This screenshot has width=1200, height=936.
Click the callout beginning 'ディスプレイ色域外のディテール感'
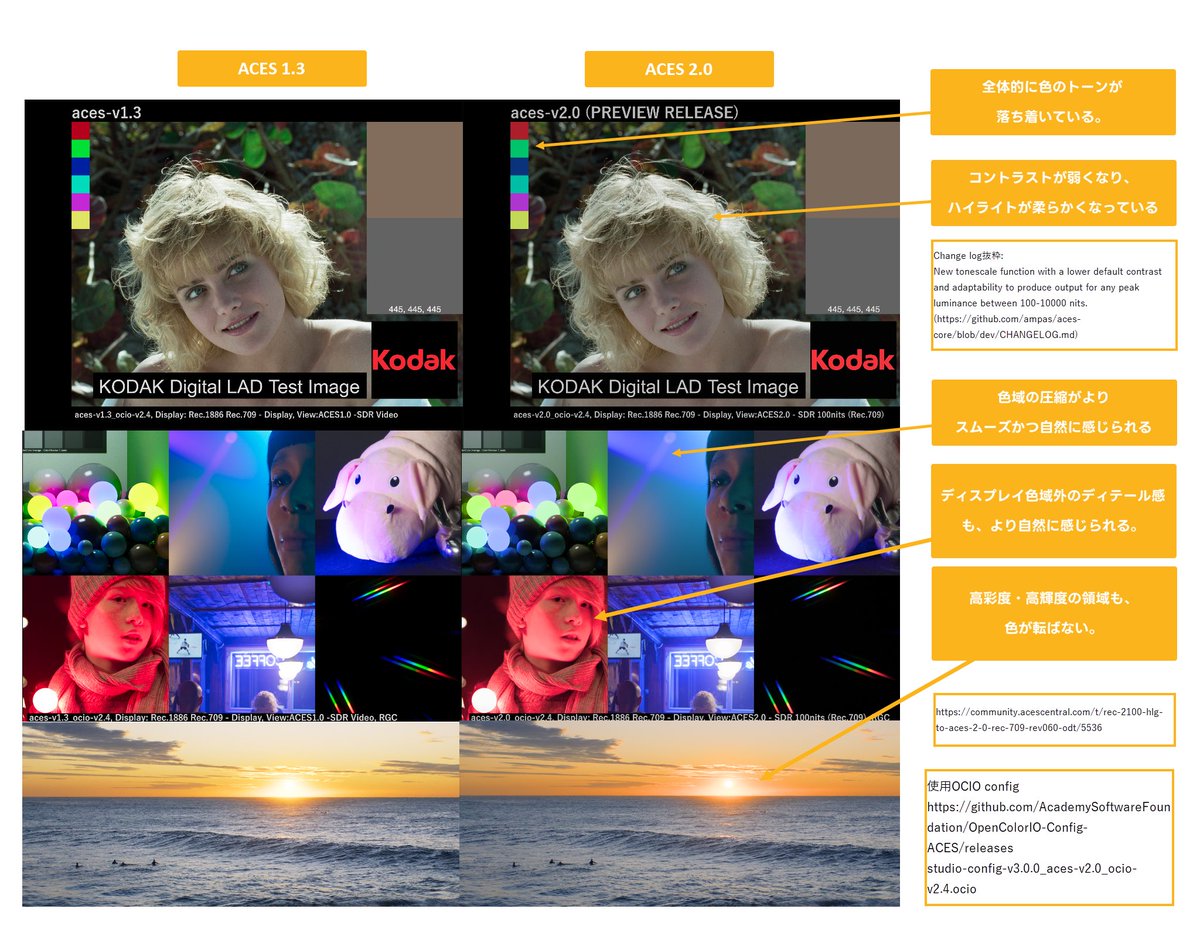1053,510
